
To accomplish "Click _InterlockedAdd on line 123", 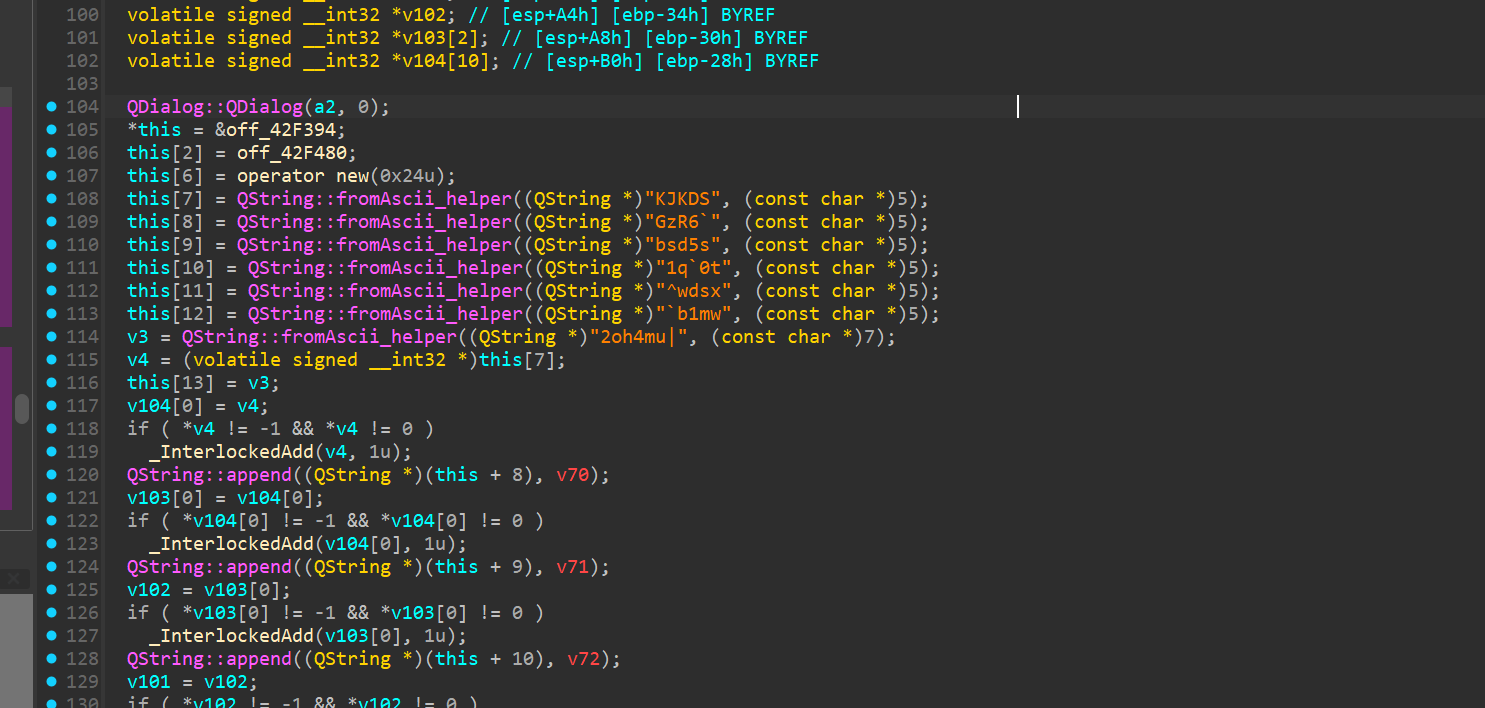I will (x=231, y=544).
